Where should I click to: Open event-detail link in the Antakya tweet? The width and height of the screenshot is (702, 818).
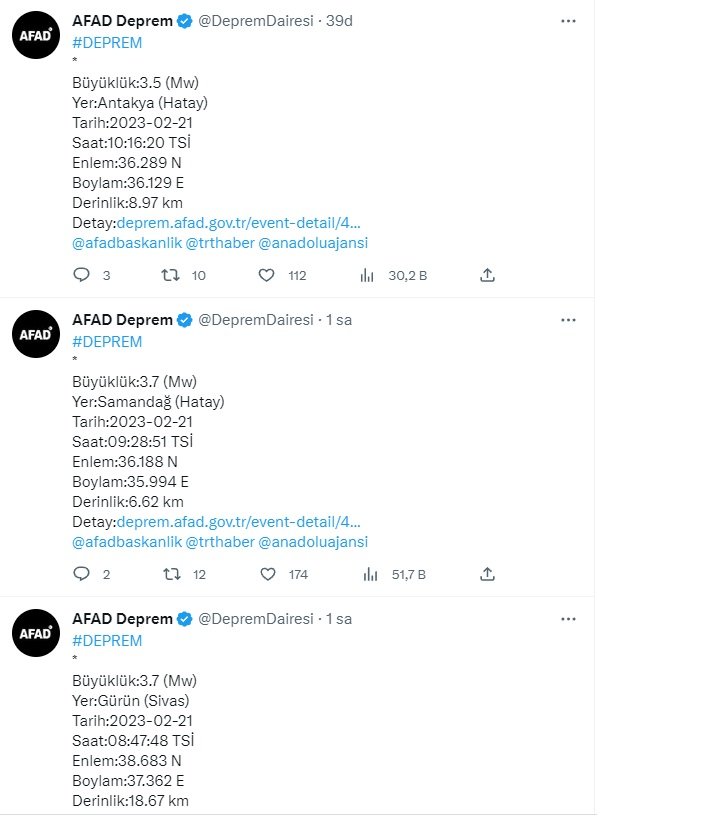pyautogui.click(x=239, y=223)
